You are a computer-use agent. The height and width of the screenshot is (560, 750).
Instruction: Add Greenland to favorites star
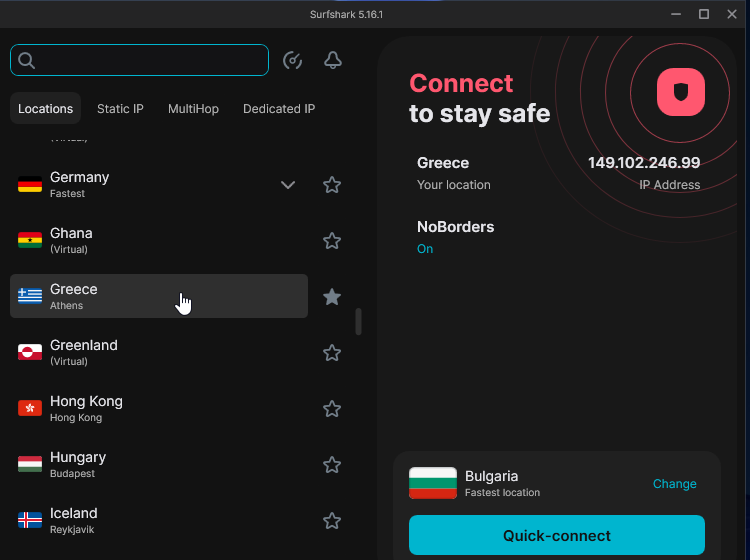332,353
